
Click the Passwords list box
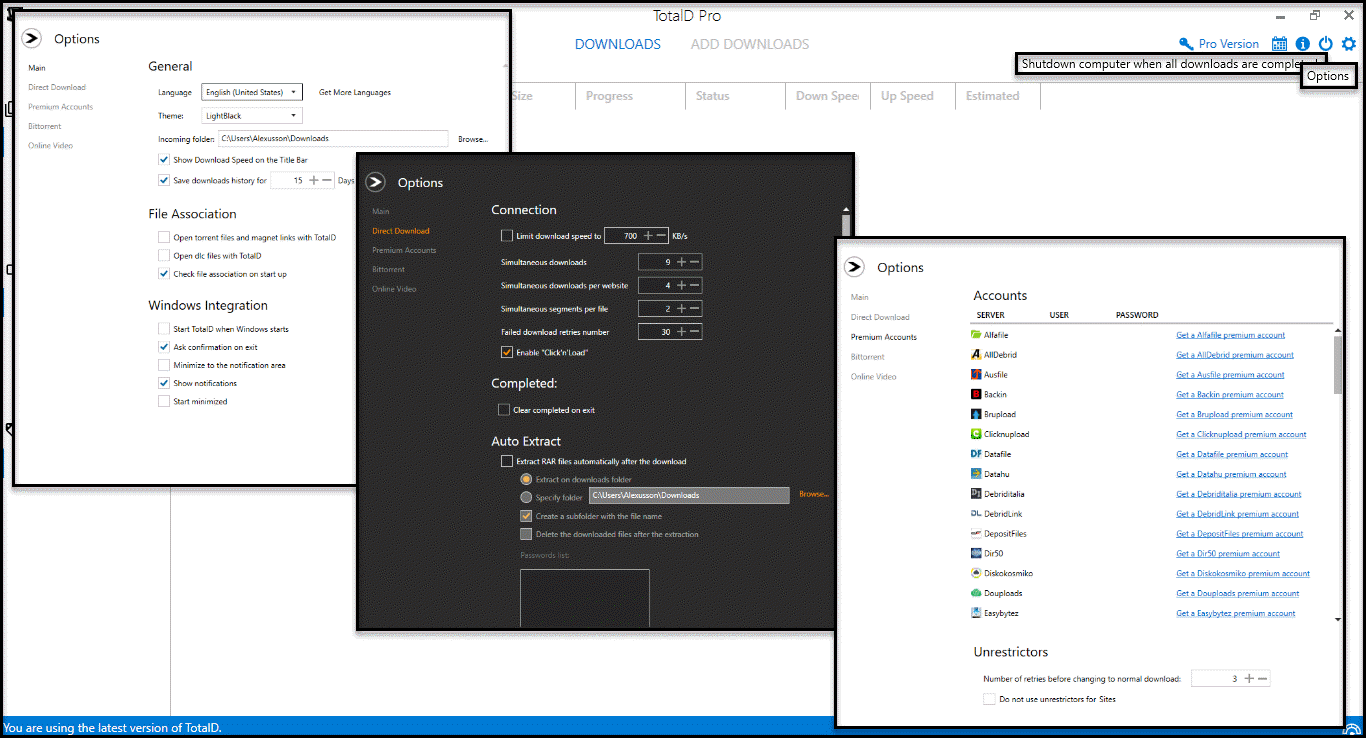point(584,598)
